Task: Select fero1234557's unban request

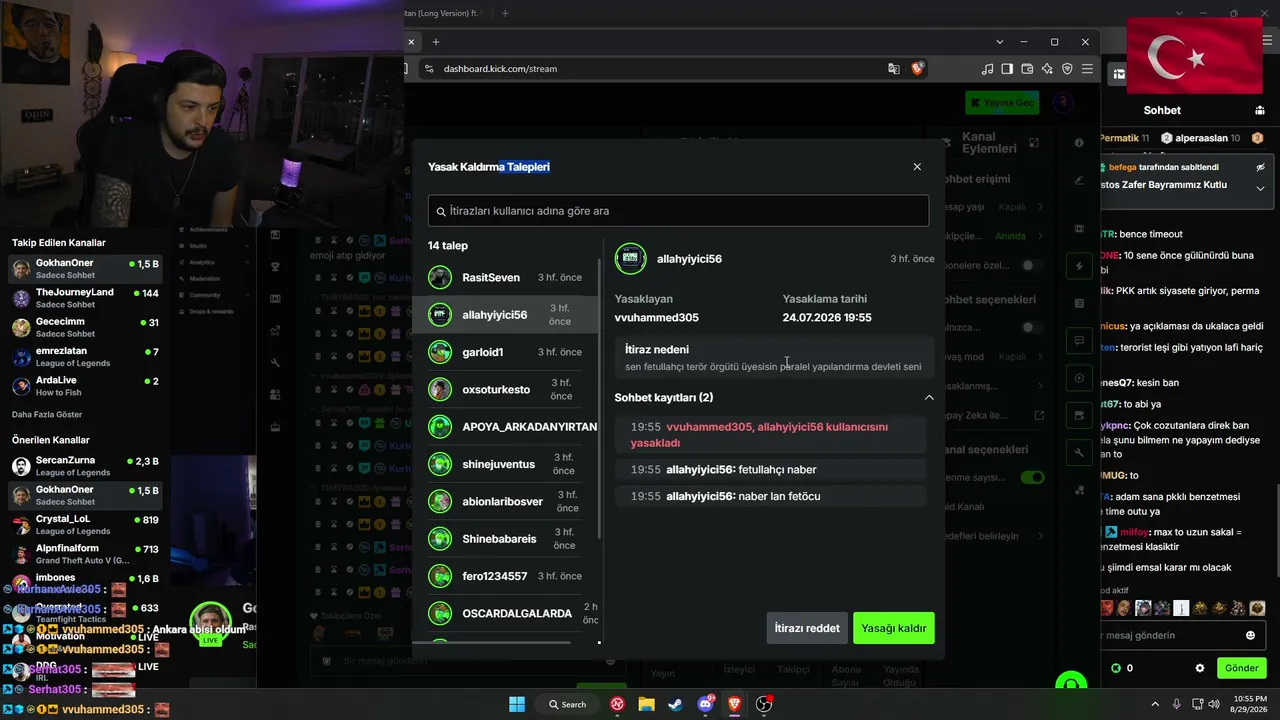Action: tap(511, 576)
